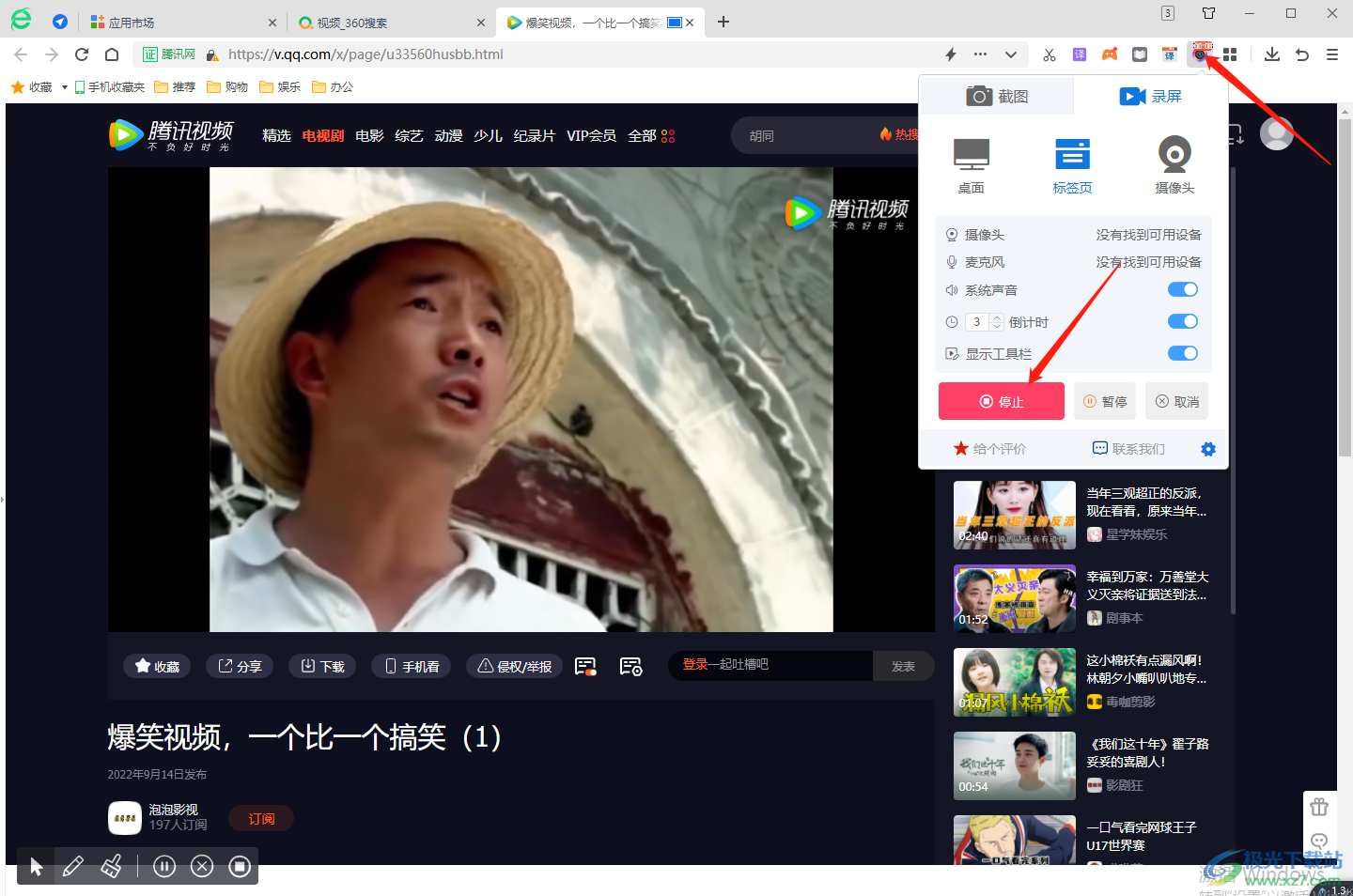This screenshot has width=1353, height=896.
Task: Click the lightning speed mode icon
Action: click(x=951, y=54)
